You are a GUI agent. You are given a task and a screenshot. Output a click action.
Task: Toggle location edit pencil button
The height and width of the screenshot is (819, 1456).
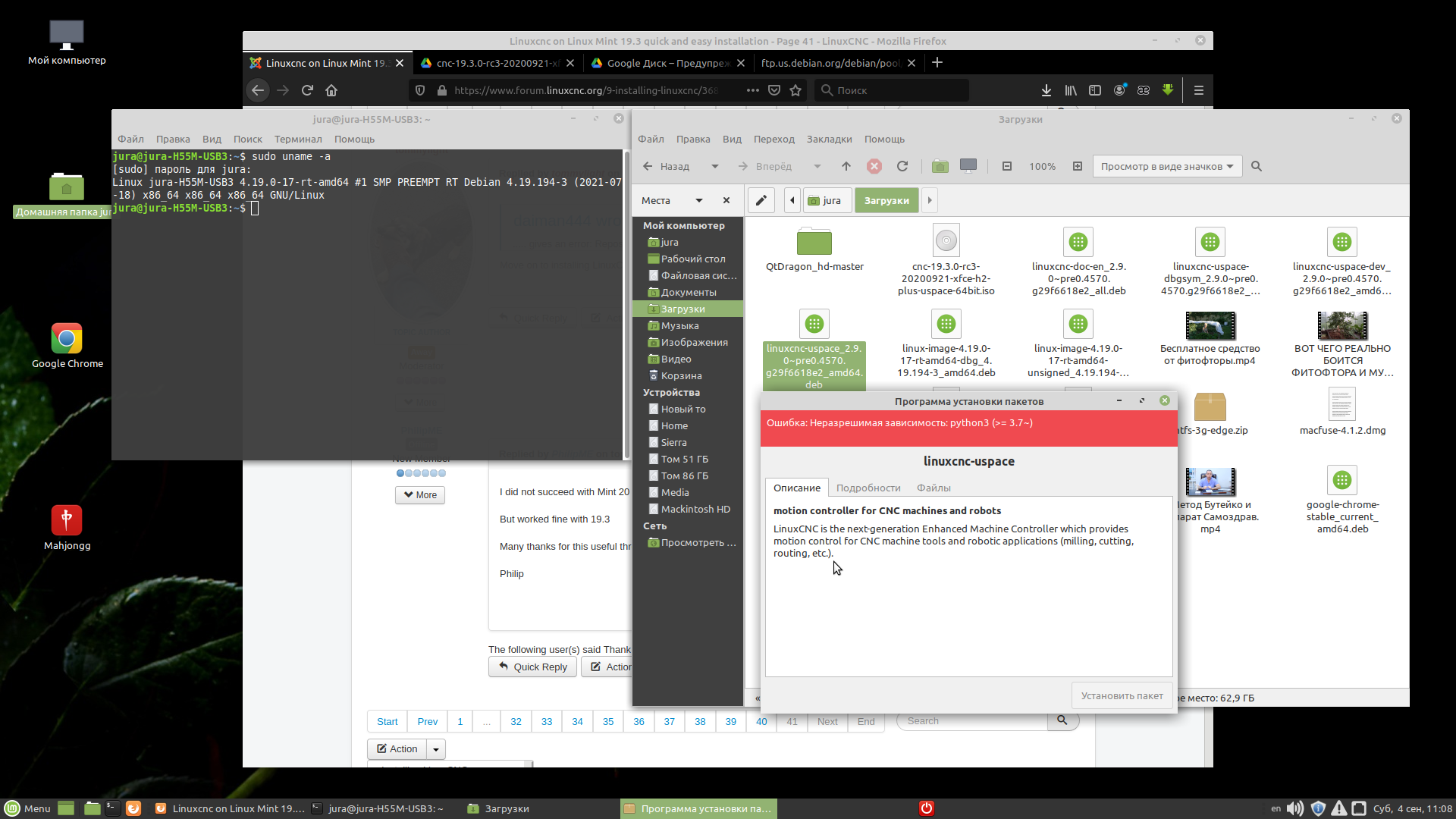(761, 200)
